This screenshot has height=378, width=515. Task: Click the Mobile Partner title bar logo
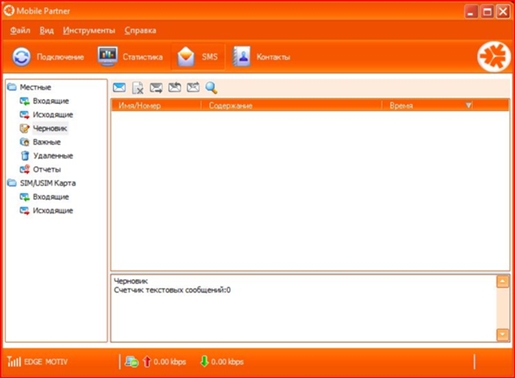(9, 11)
